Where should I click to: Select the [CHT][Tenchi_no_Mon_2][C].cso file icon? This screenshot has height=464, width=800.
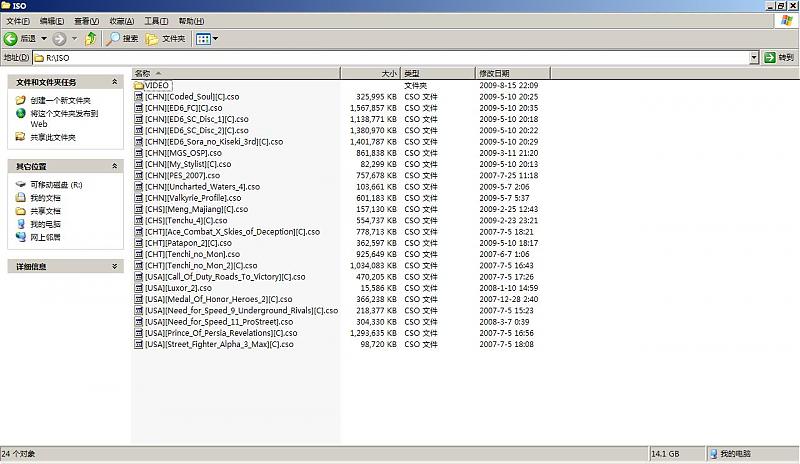[138, 265]
